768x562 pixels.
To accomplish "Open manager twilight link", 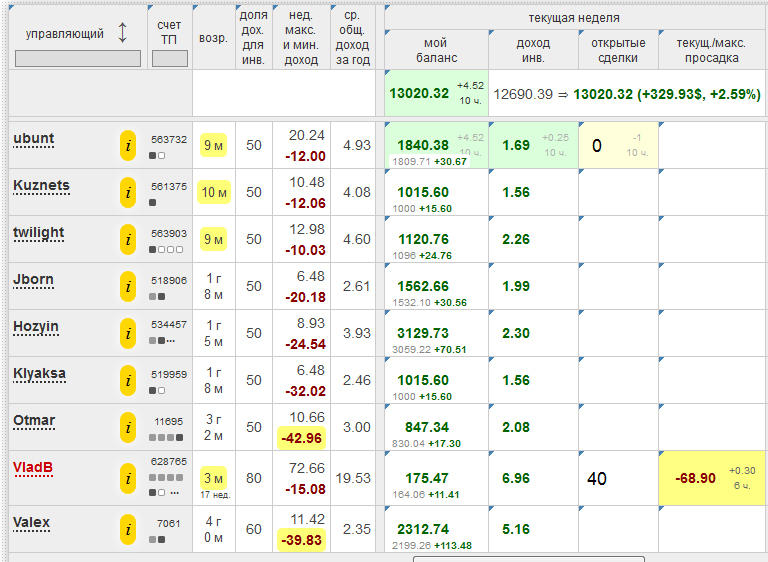I will coord(39,233).
